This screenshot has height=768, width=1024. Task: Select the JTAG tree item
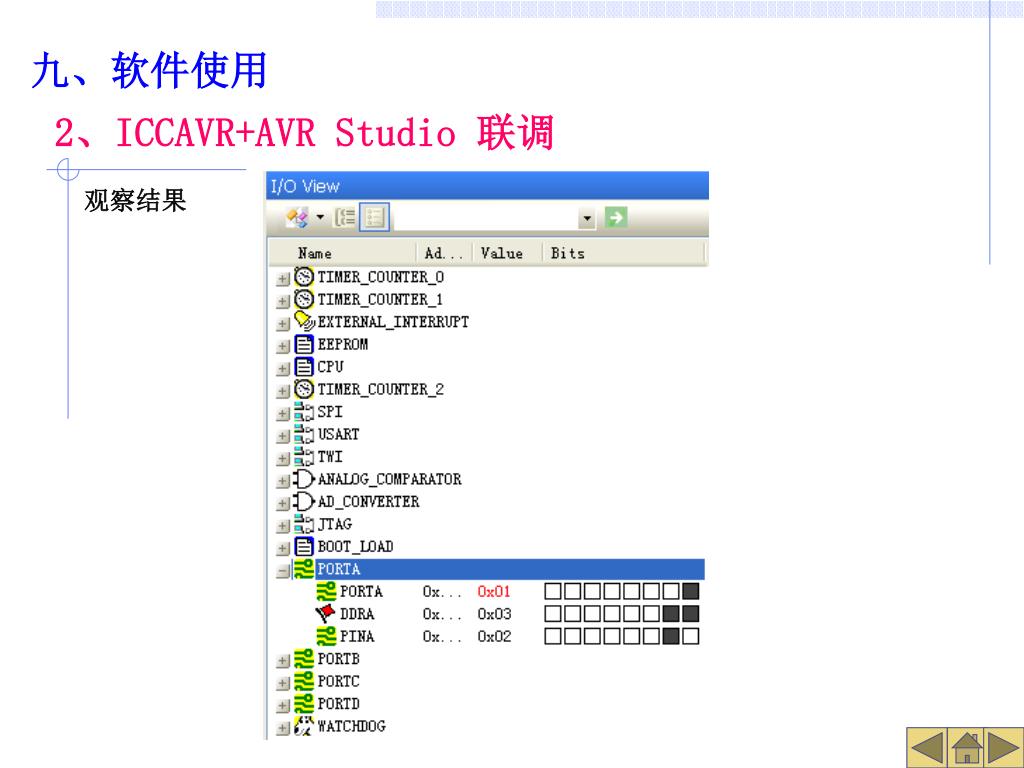(334, 524)
